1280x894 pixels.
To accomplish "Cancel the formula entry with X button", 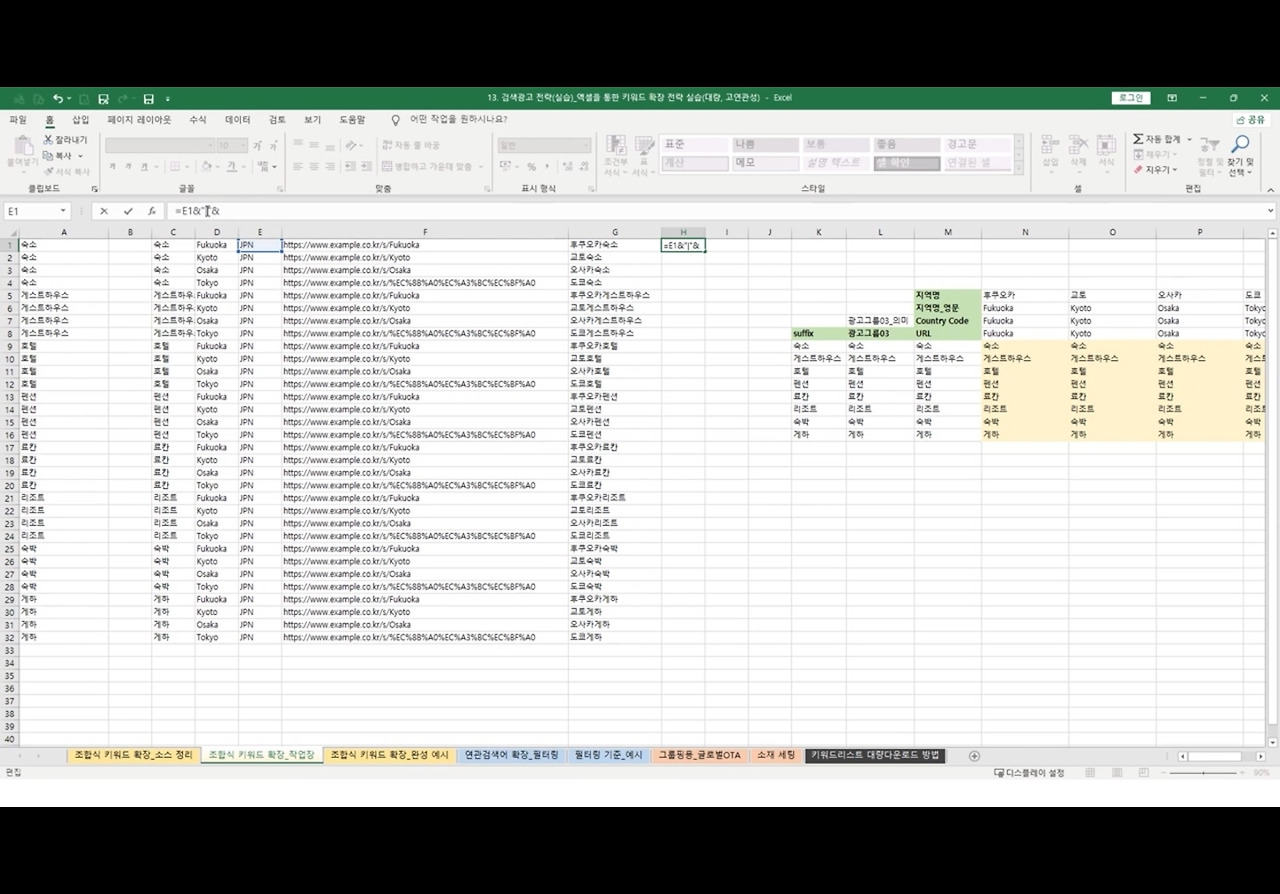I will tap(104, 212).
